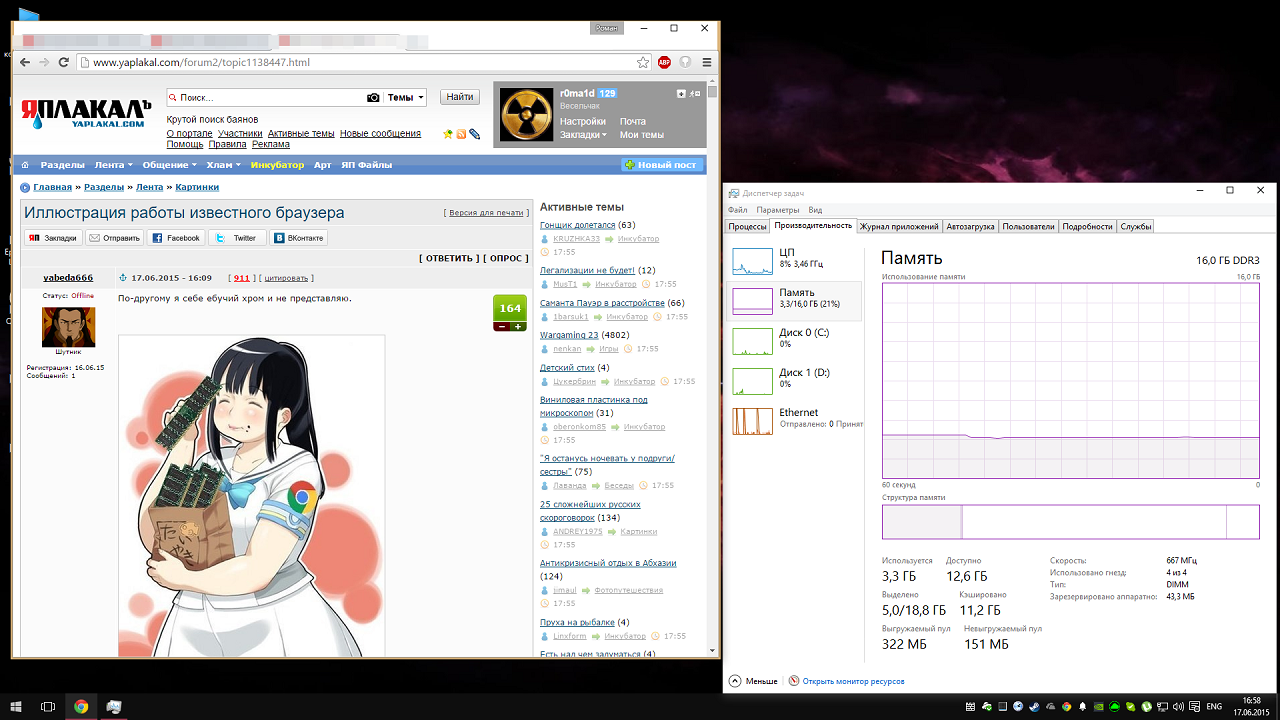Click ОТВЕТИТЬ to reply to the topic
1280x720 pixels.
coord(448,258)
